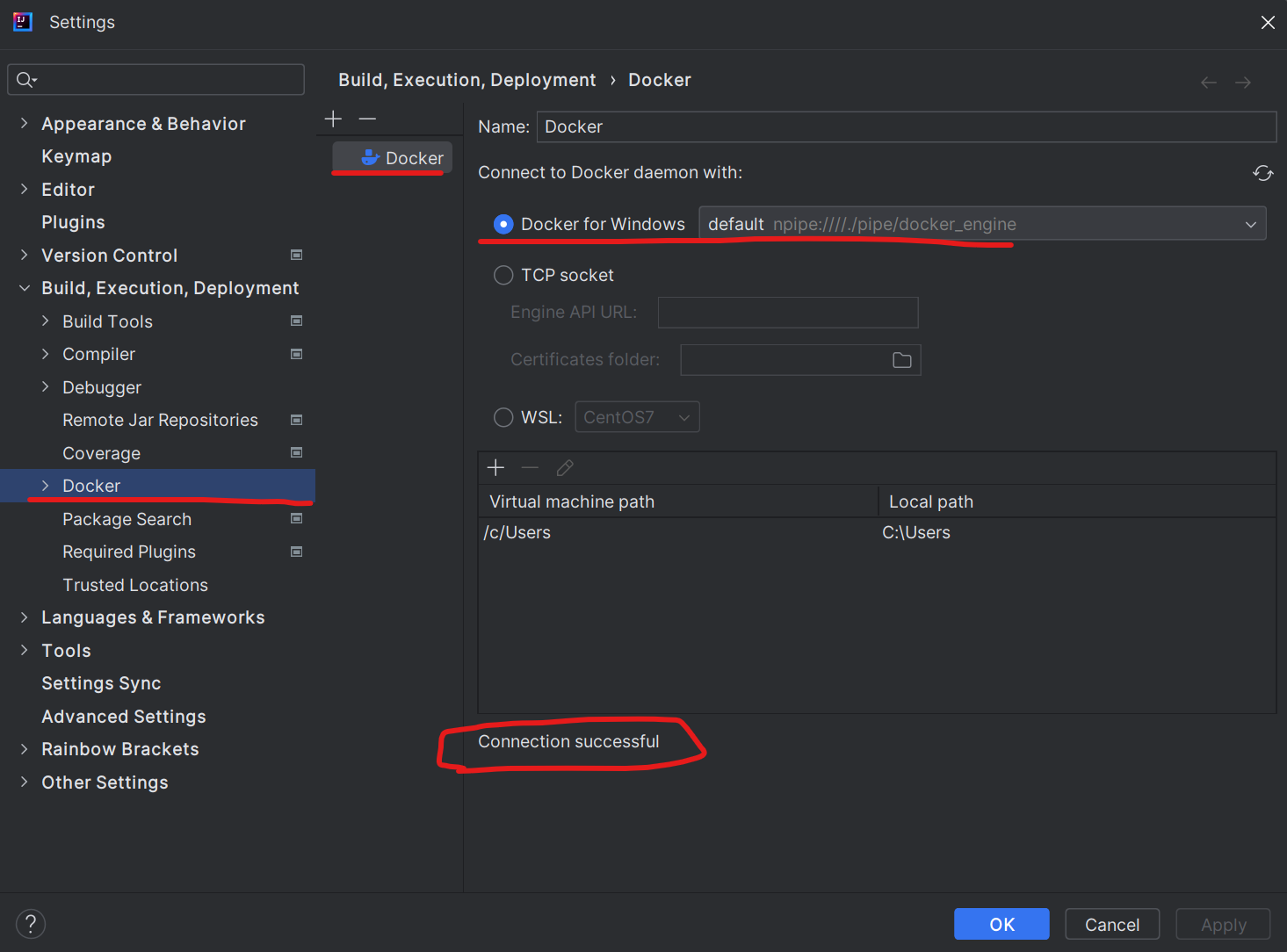Open the Advanced Settings page

(x=124, y=717)
